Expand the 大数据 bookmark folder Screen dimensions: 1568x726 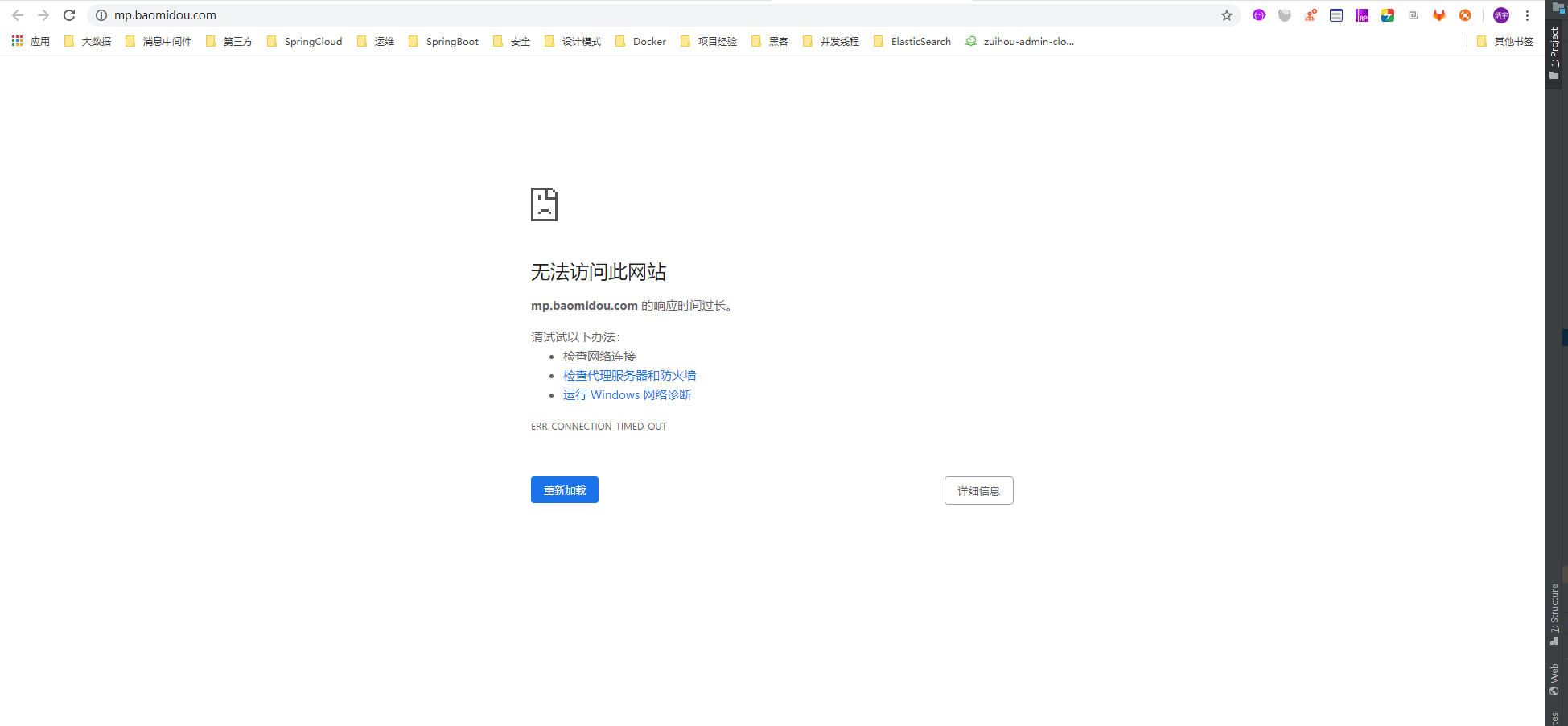pos(88,41)
